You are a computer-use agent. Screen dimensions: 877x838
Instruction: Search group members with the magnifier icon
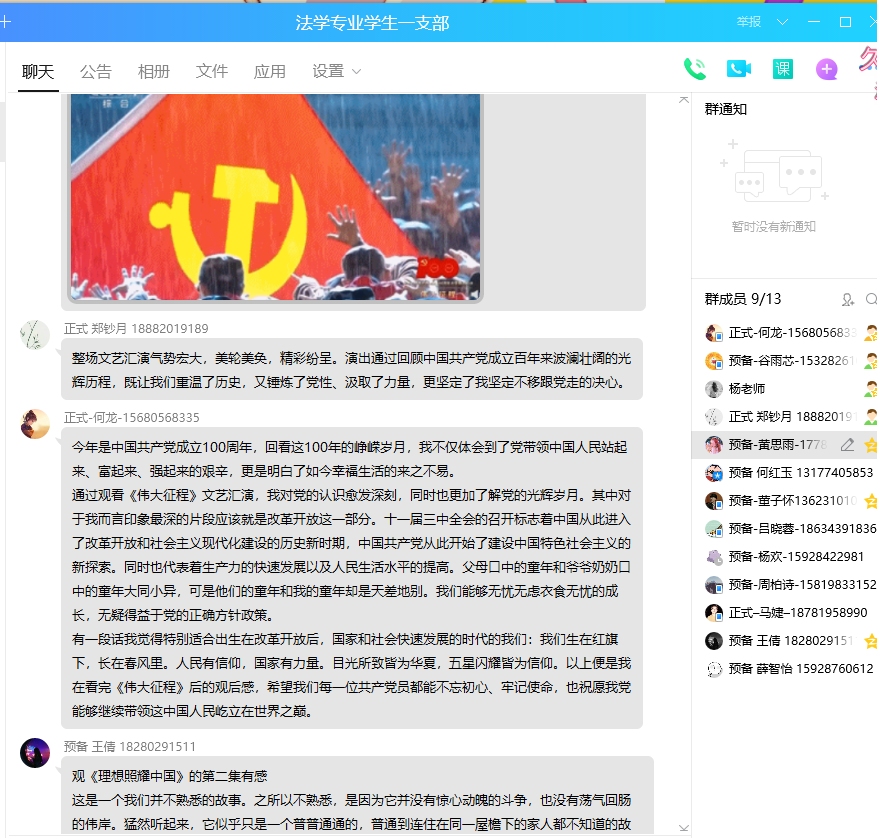pyautogui.click(x=871, y=299)
